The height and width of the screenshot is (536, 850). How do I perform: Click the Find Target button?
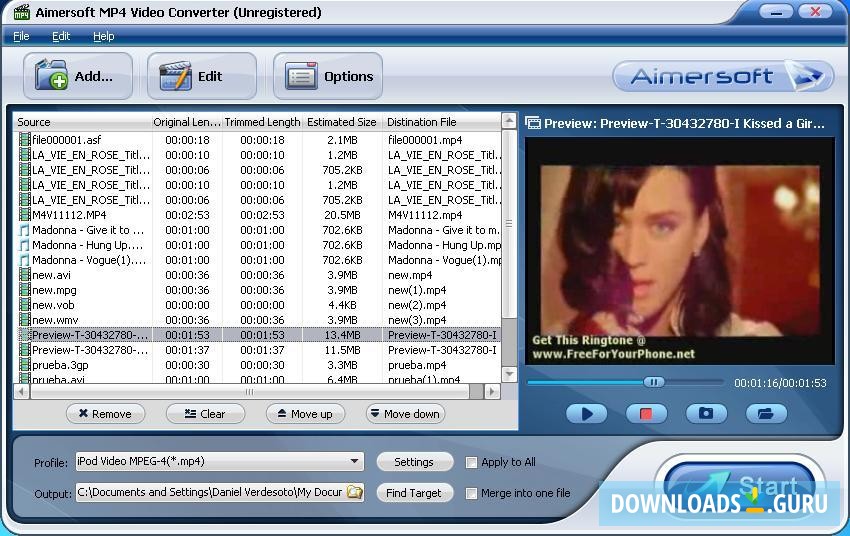pos(414,493)
